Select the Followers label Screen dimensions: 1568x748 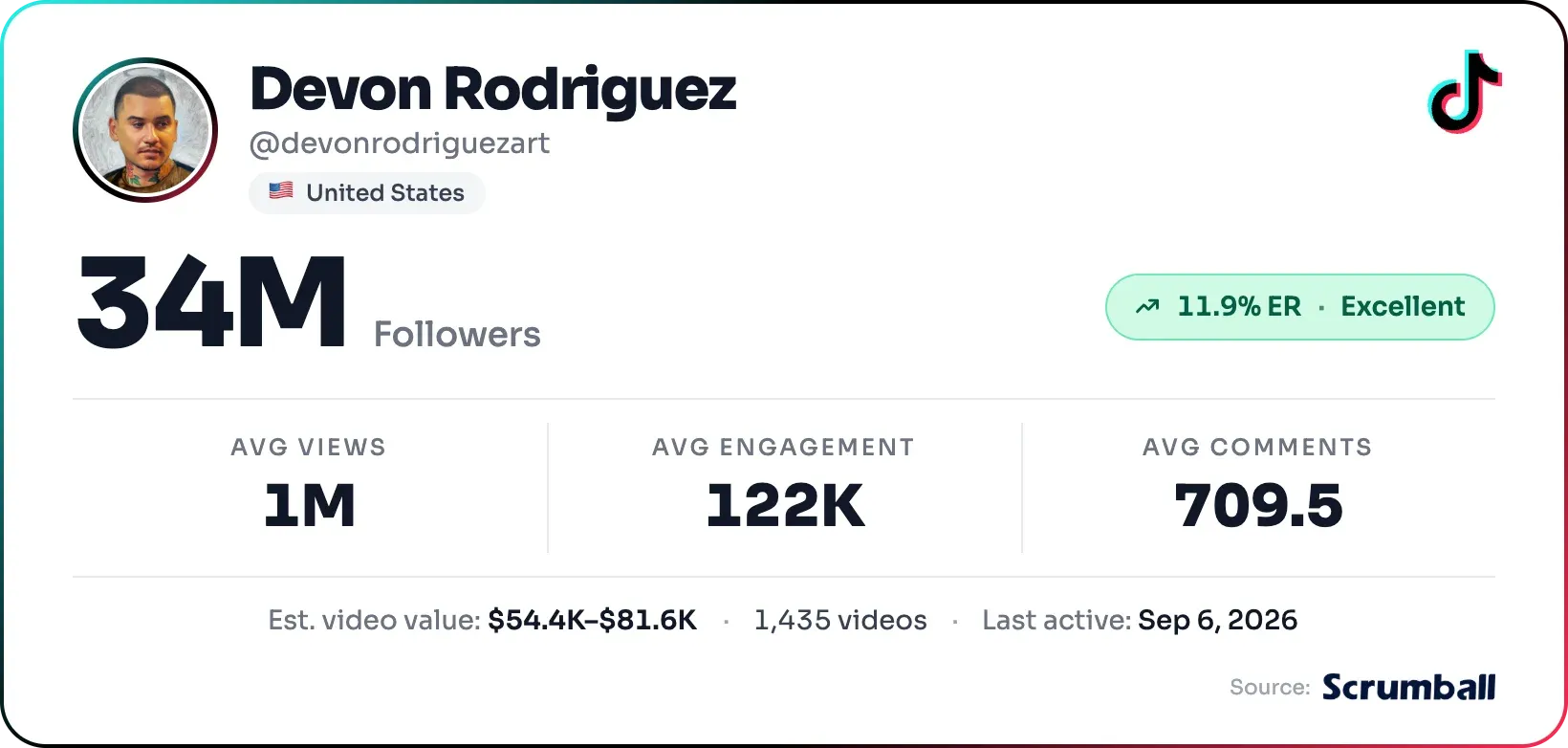[457, 335]
